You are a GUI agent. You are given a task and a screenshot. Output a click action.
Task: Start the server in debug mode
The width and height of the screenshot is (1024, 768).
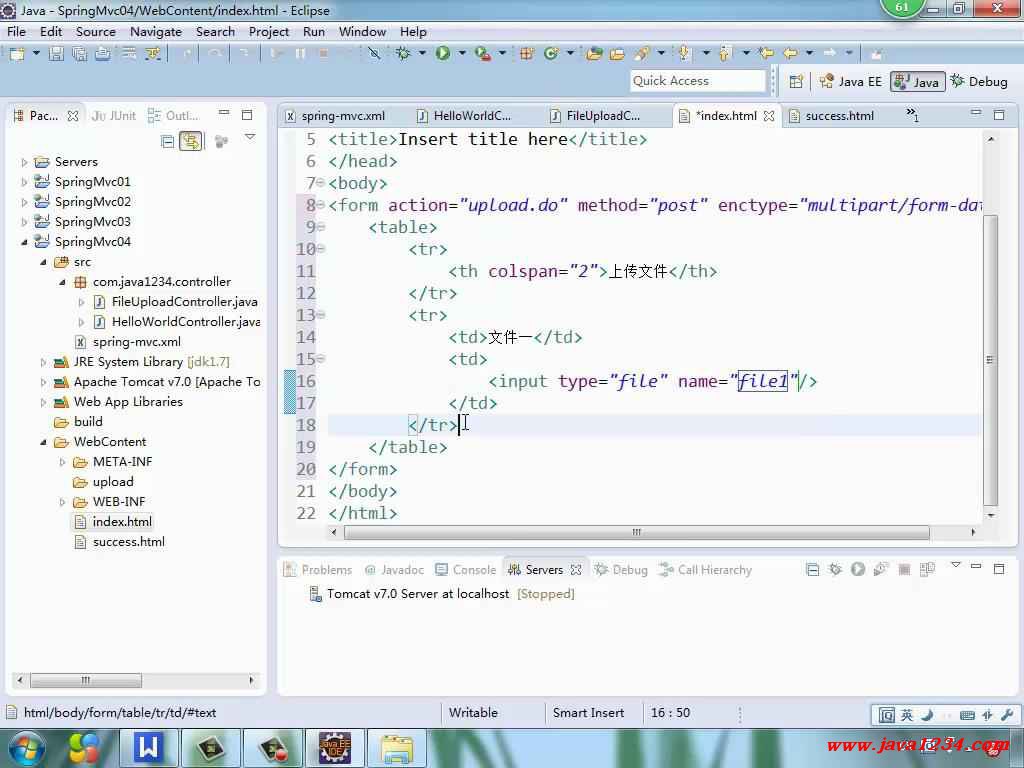pyautogui.click(x=835, y=569)
